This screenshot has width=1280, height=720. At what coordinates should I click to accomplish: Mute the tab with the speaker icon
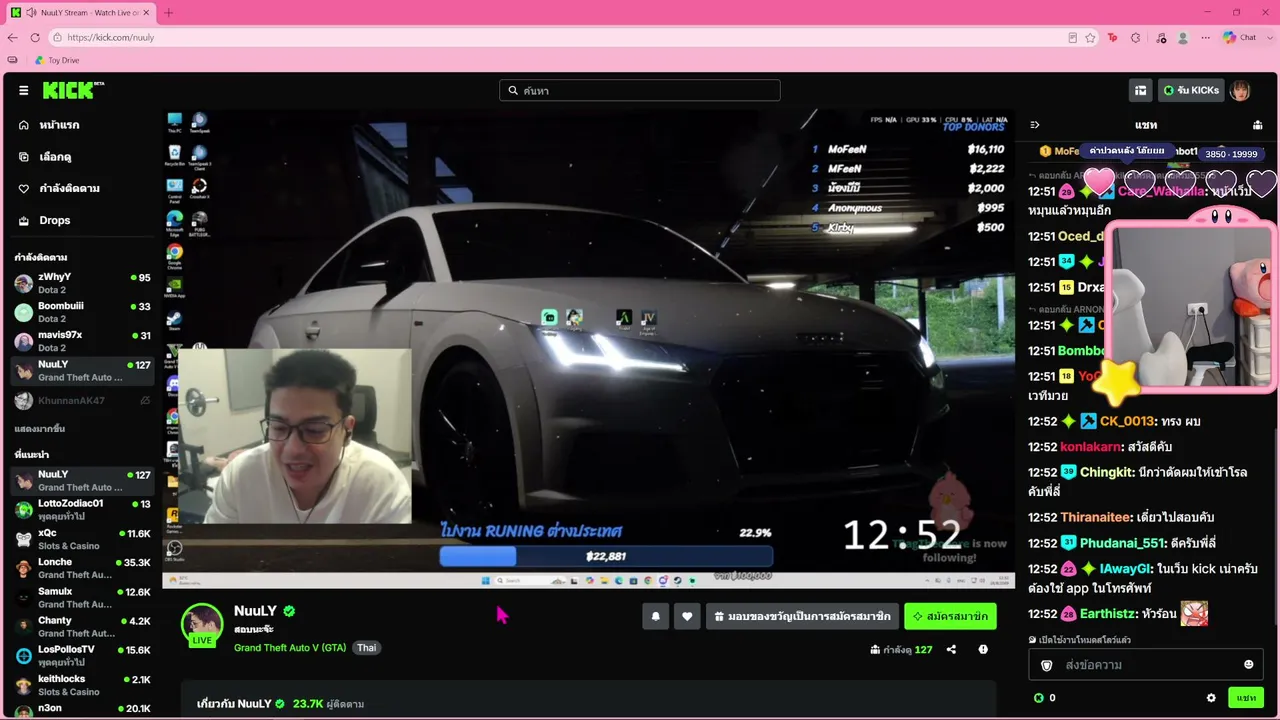click(32, 12)
